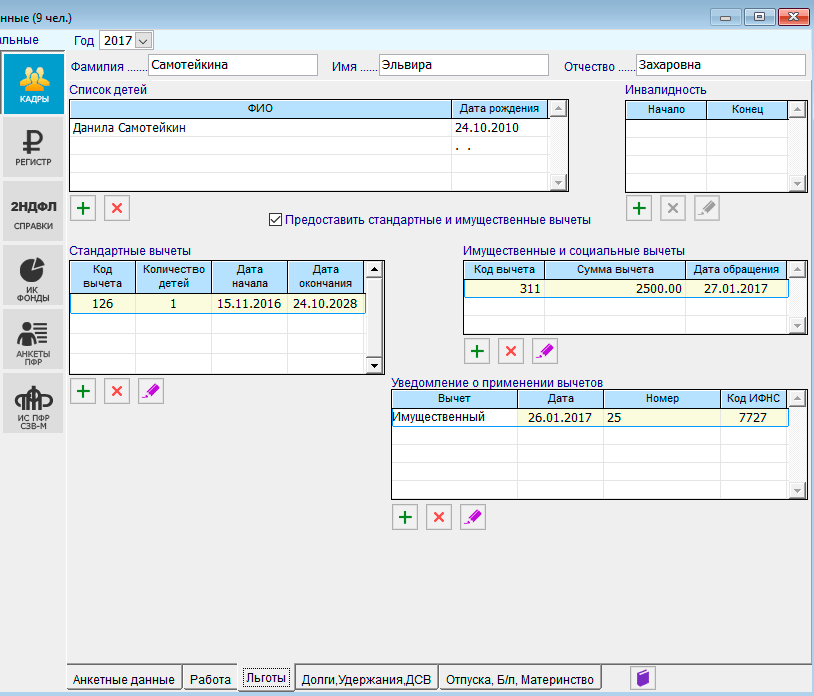Open the purple book help icon
The width and height of the screenshot is (814, 696).
pos(643,678)
